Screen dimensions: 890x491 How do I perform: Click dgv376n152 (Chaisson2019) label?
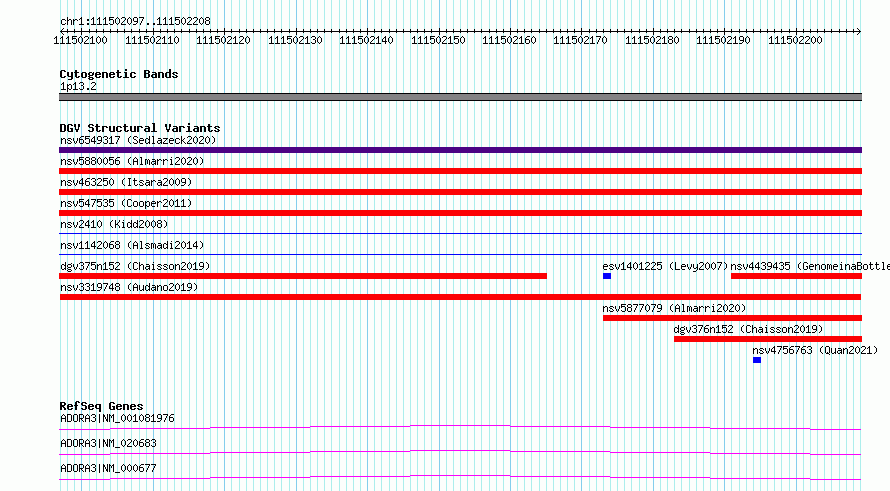pos(748,329)
